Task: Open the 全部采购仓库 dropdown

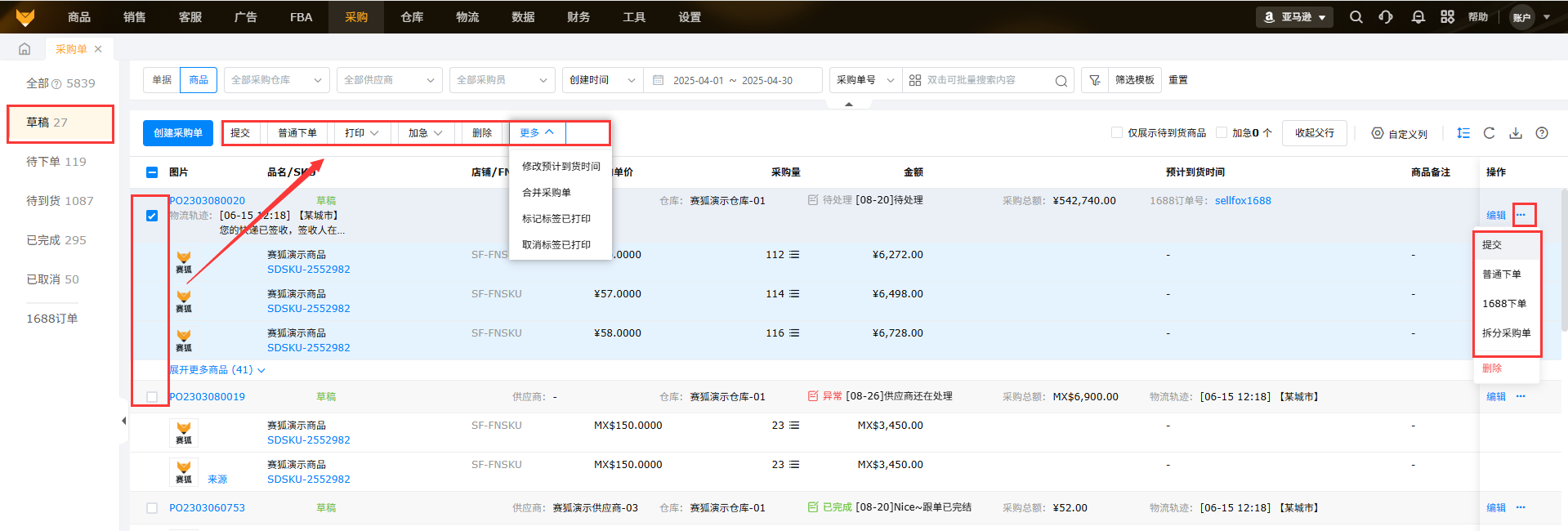Action: (x=277, y=80)
